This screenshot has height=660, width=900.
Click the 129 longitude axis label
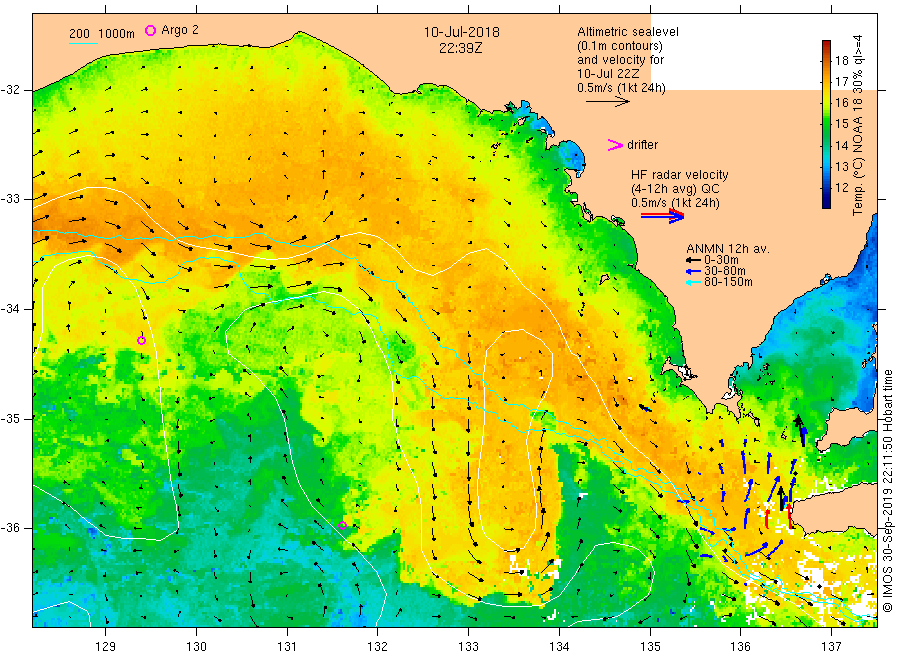(x=106, y=647)
